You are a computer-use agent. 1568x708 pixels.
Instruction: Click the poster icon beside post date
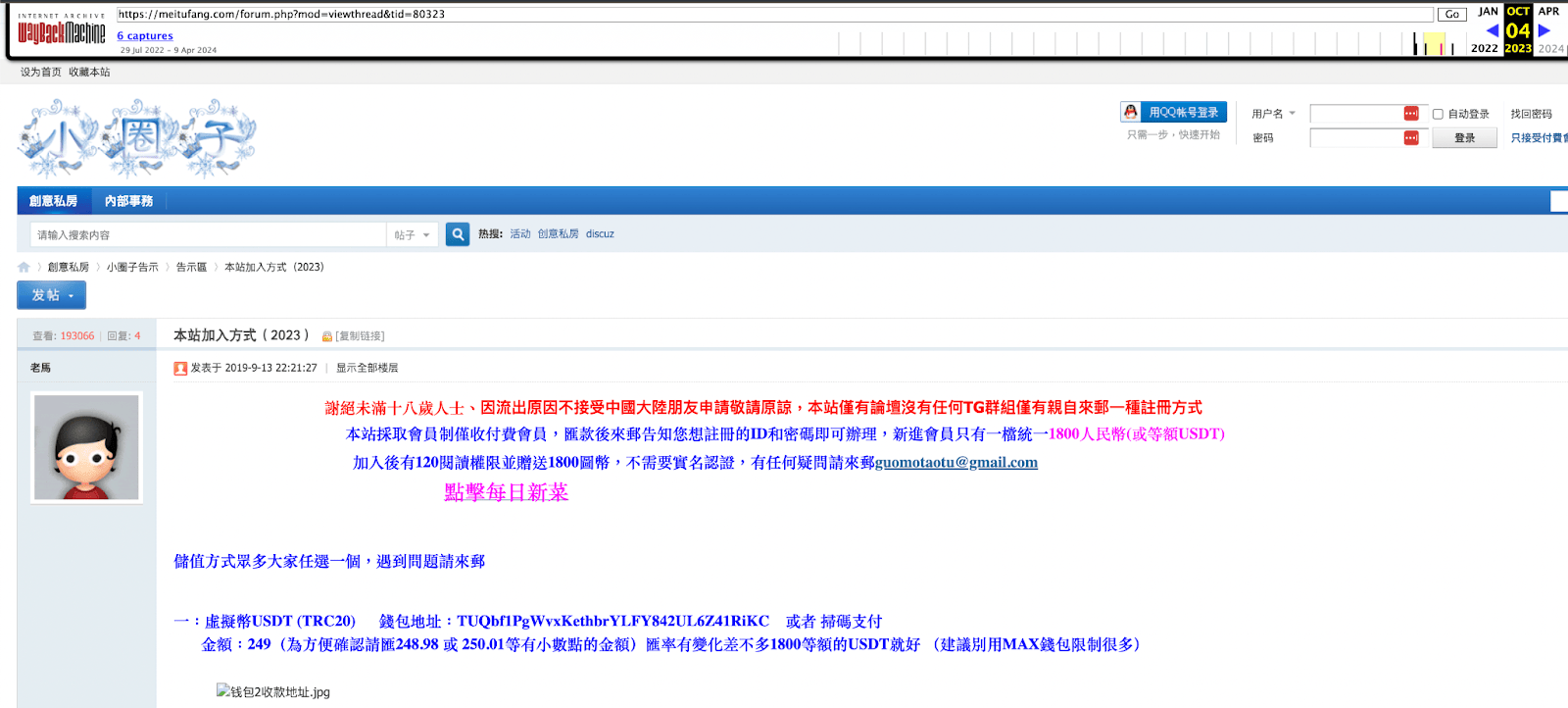click(x=180, y=369)
